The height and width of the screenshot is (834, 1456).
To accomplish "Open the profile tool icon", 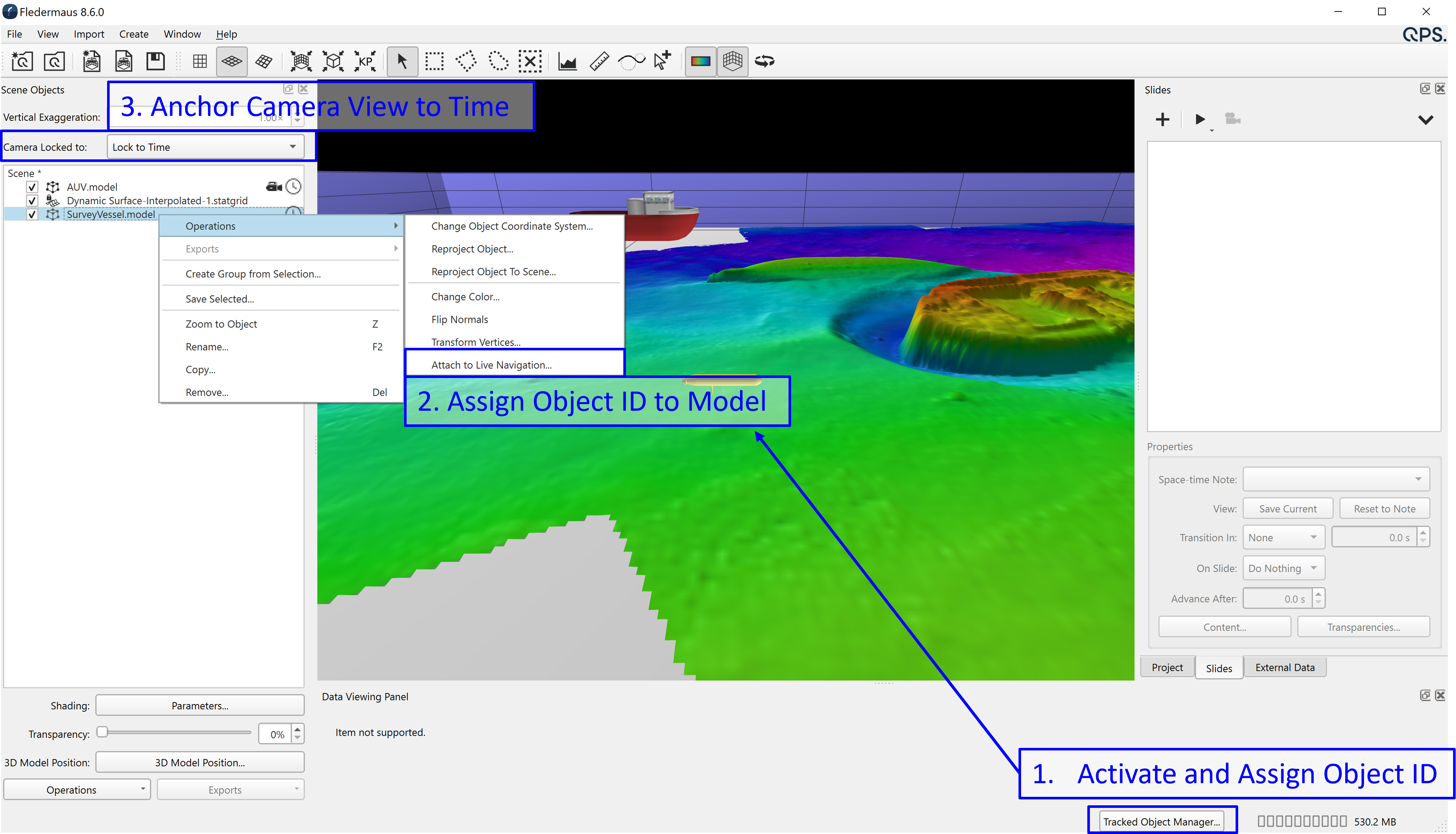I will tap(567, 61).
